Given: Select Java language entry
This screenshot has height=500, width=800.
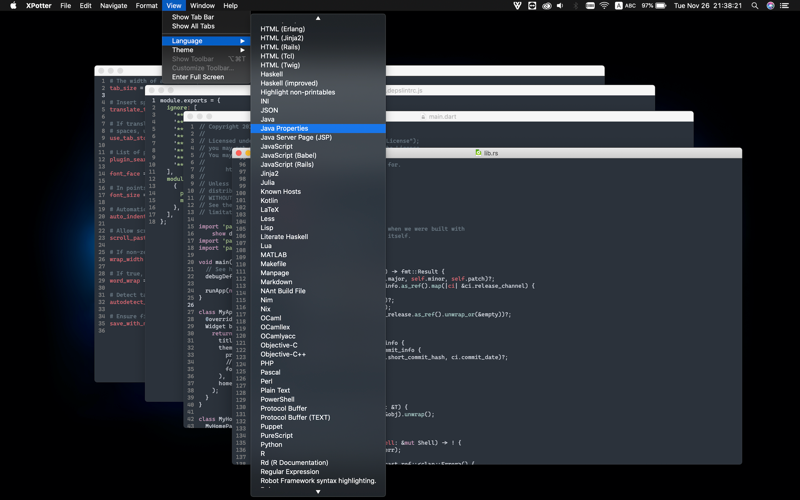Looking at the screenshot, I should click(x=318, y=119).
